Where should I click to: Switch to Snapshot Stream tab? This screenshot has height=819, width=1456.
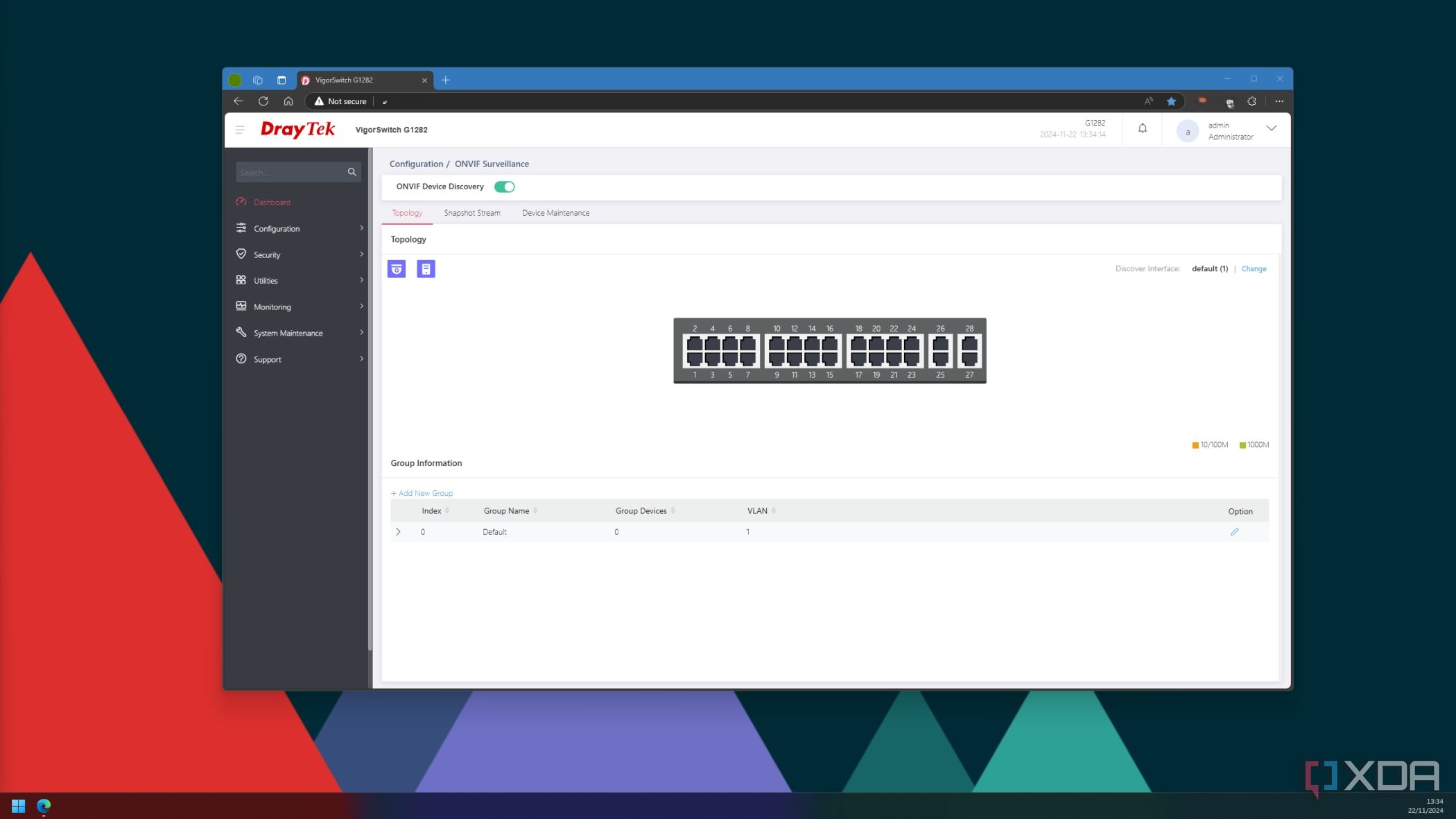point(472,212)
